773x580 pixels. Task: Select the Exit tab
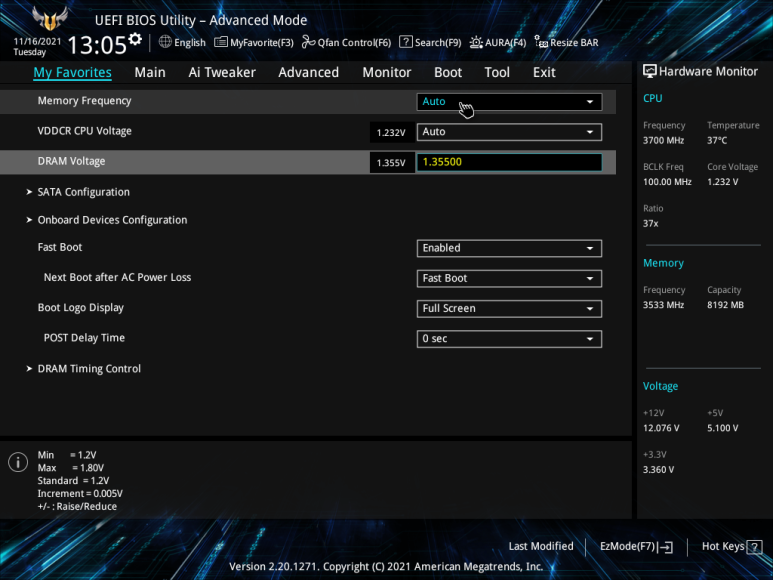click(x=544, y=72)
